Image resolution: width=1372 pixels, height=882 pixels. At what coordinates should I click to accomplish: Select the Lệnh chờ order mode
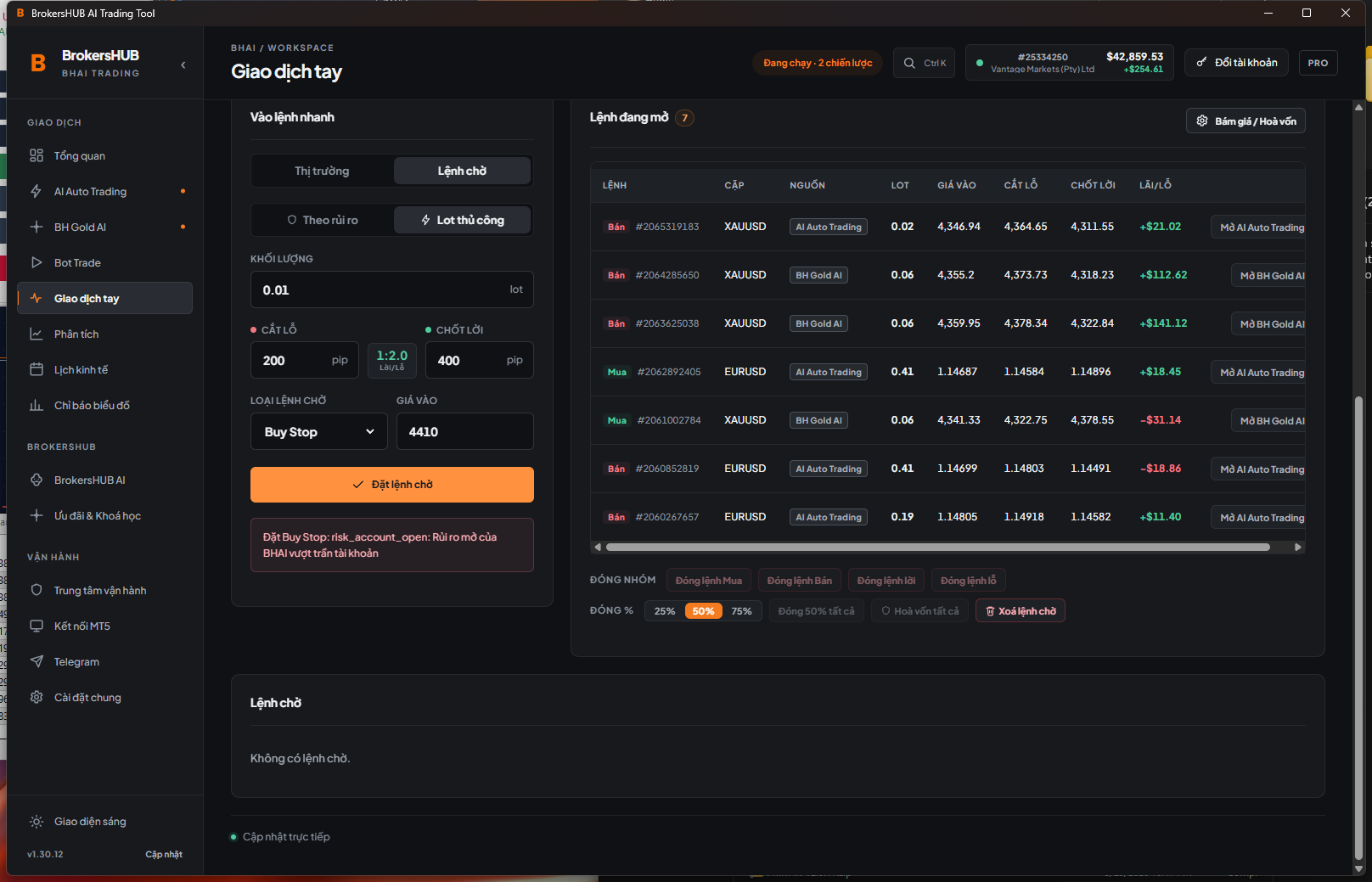pos(462,171)
